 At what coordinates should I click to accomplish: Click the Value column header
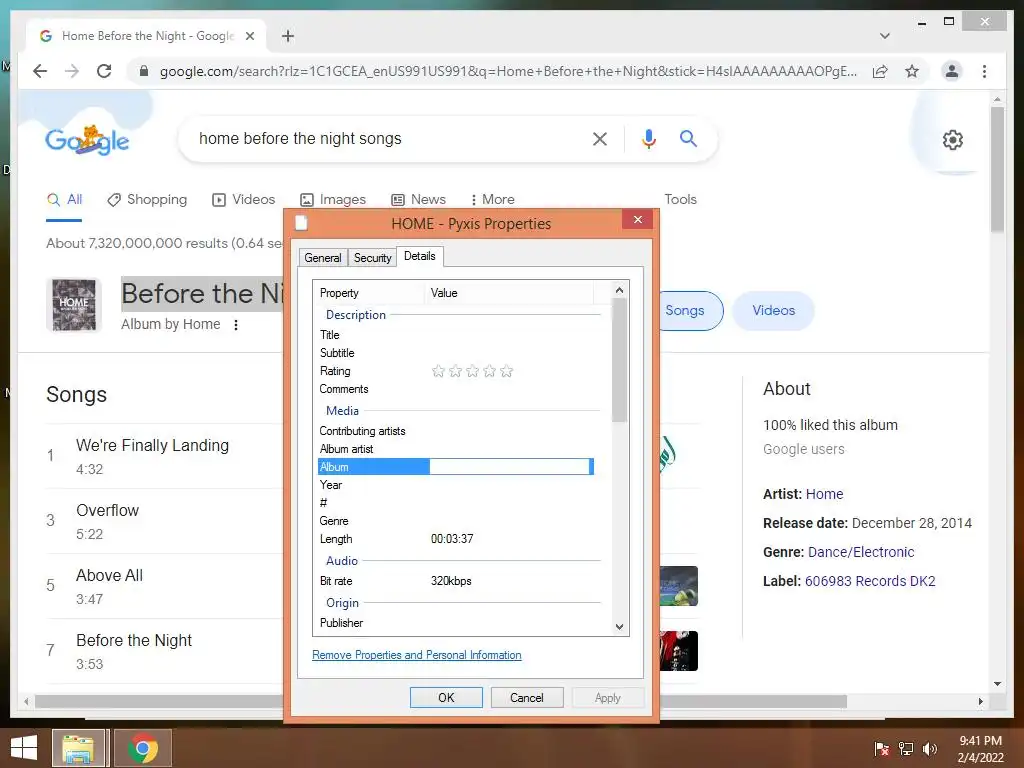pyautogui.click(x=509, y=293)
